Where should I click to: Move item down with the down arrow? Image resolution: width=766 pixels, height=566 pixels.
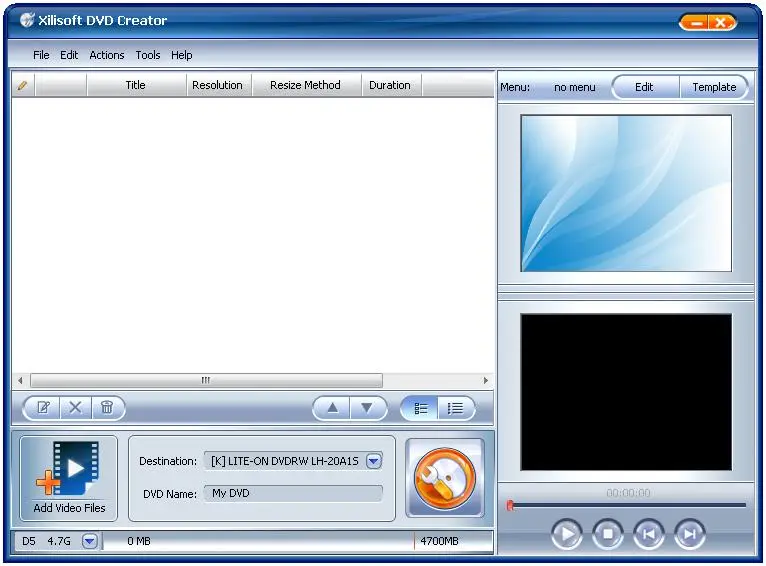click(367, 408)
